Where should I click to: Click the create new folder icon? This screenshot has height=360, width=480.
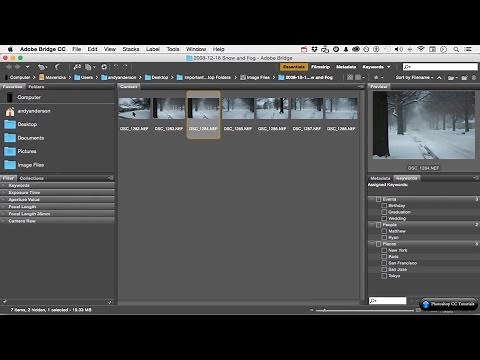pyautogui.click(x=464, y=78)
